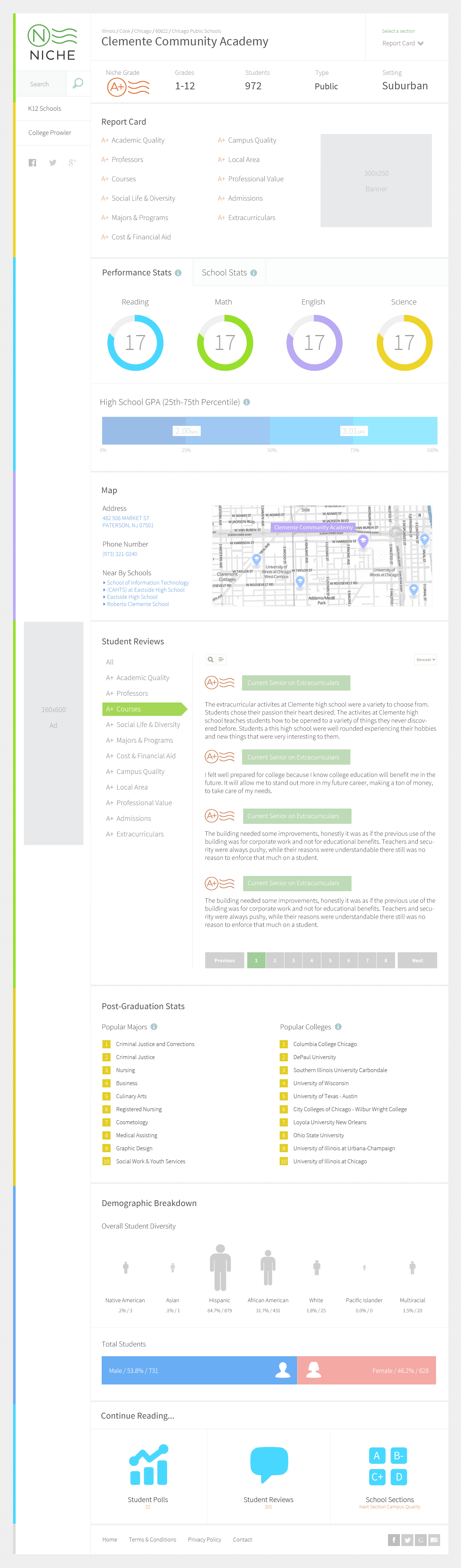This screenshot has height=1568, width=461.
Task: Click the Google Plus icon in left sidebar
Action: click(x=73, y=163)
